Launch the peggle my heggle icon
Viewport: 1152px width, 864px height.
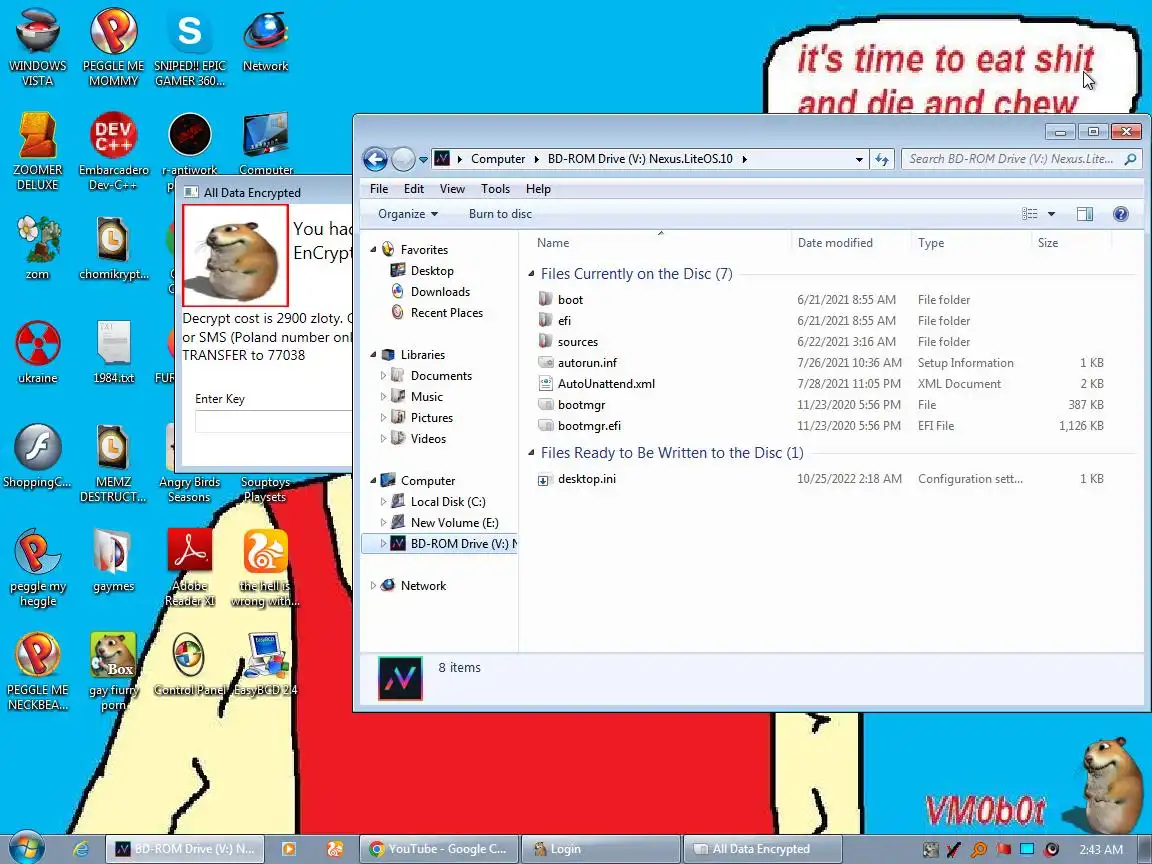pos(37,567)
